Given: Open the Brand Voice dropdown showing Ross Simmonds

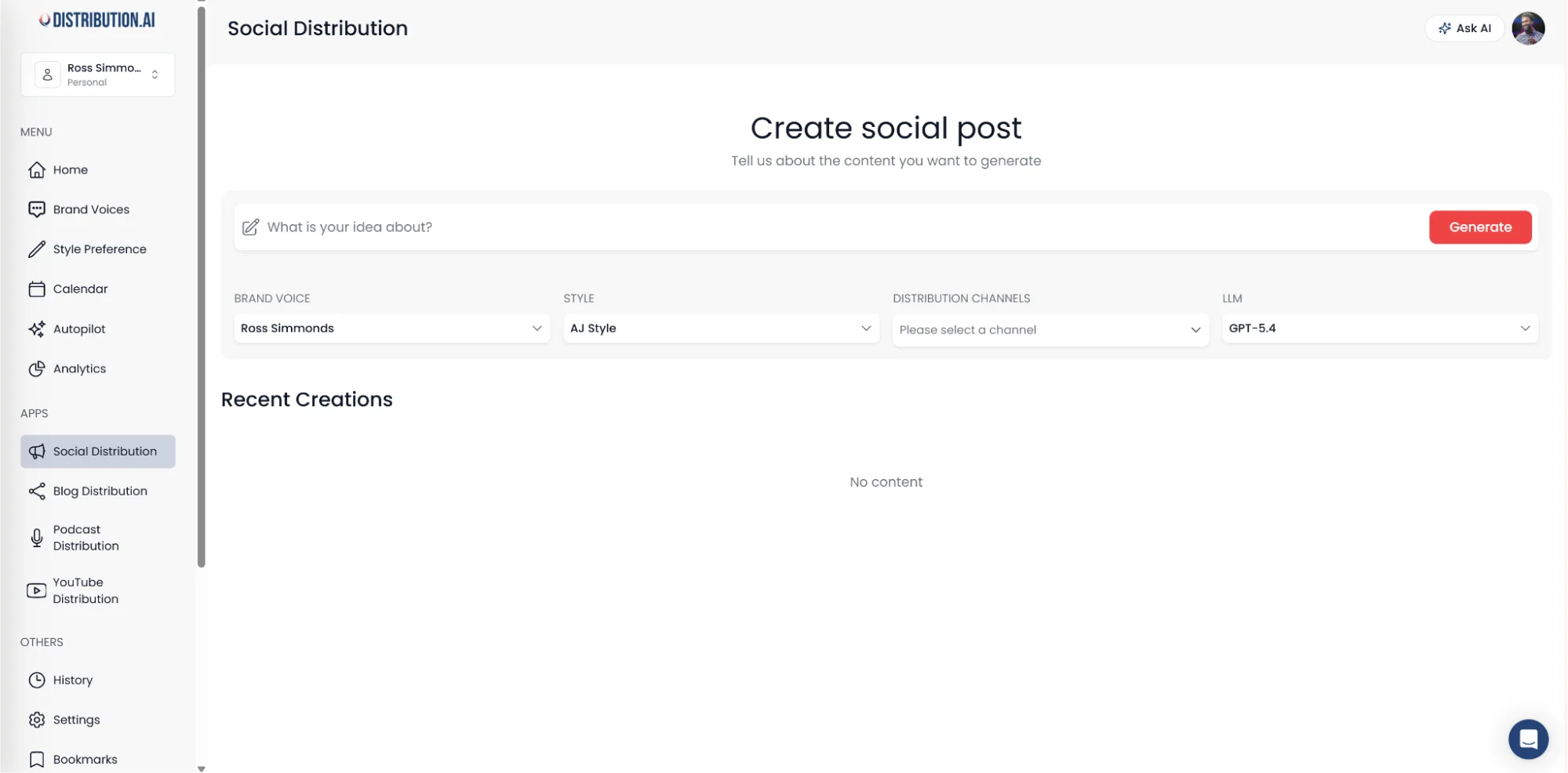Looking at the screenshot, I should (391, 328).
